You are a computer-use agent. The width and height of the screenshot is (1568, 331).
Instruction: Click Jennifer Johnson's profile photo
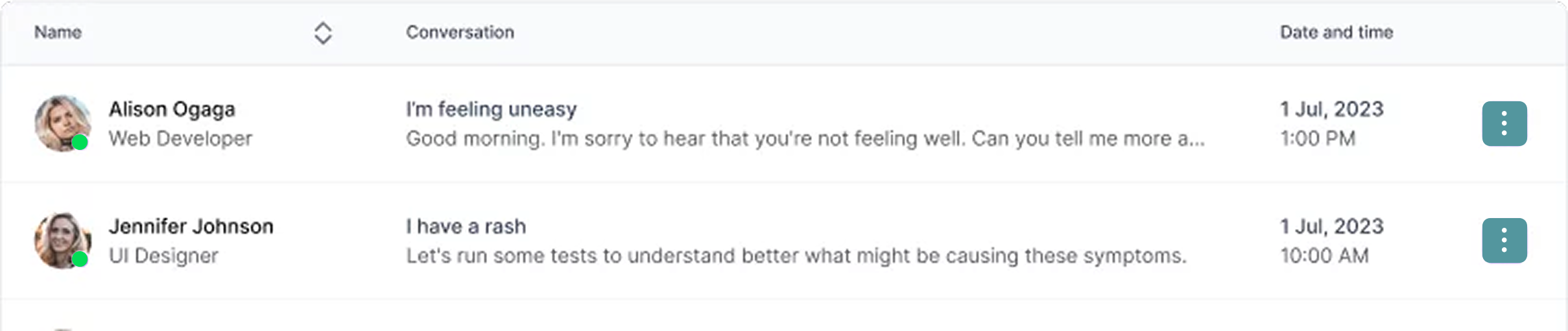[60, 238]
